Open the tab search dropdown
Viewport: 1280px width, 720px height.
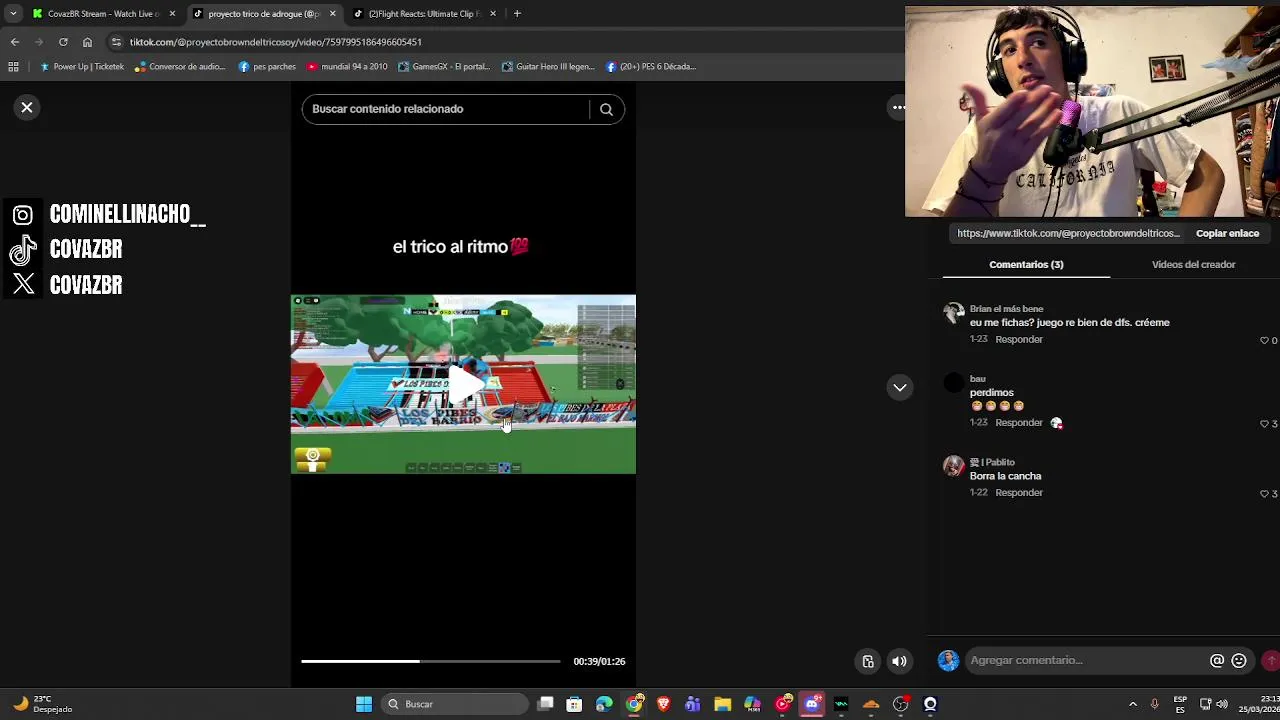tap(13, 14)
